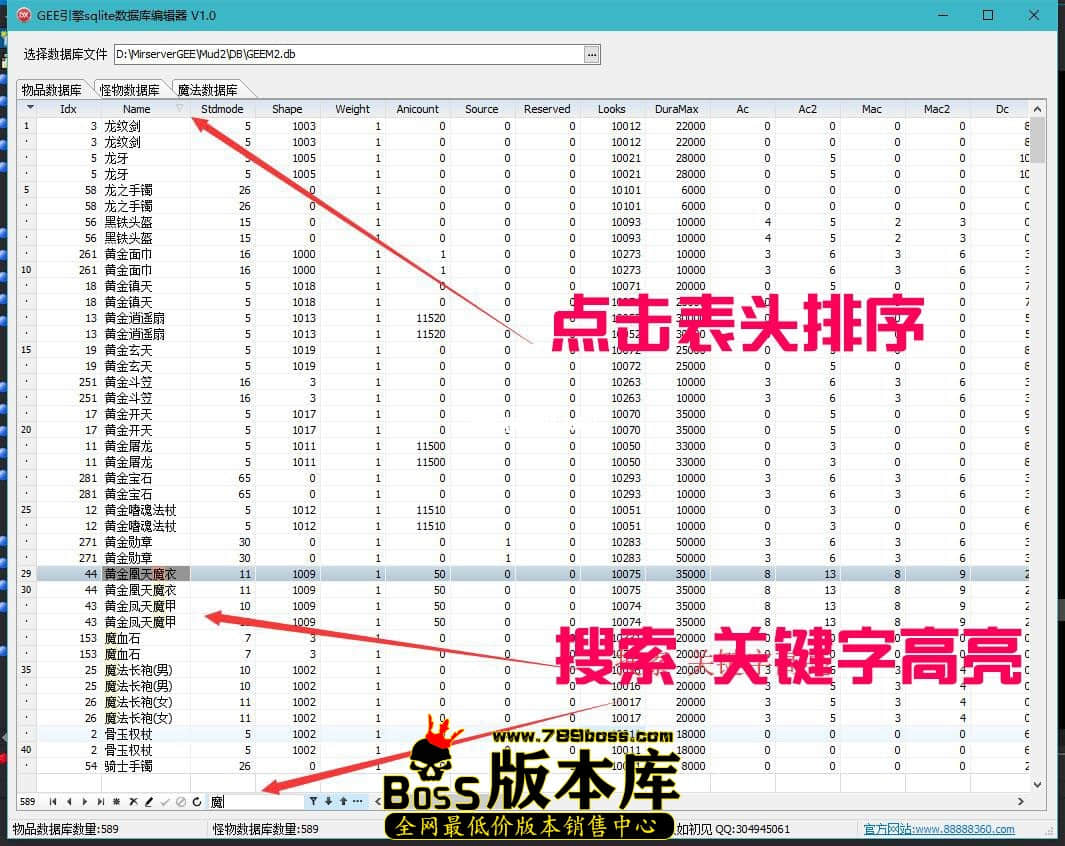This screenshot has width=1065, height=846.
Task: Click previous record navigator arrow
Action: point(69,802)
